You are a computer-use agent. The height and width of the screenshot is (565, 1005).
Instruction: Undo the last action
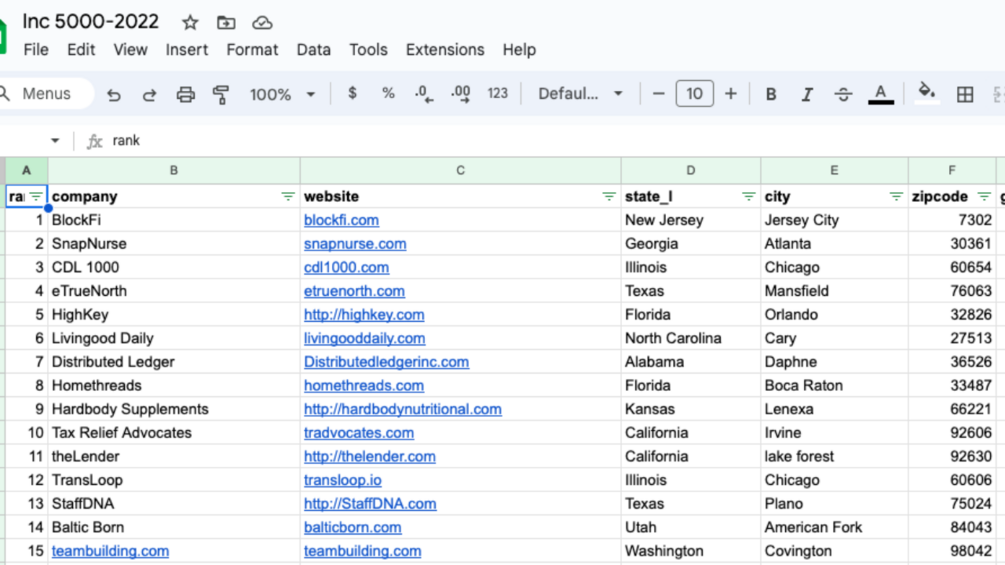(114, 94)
